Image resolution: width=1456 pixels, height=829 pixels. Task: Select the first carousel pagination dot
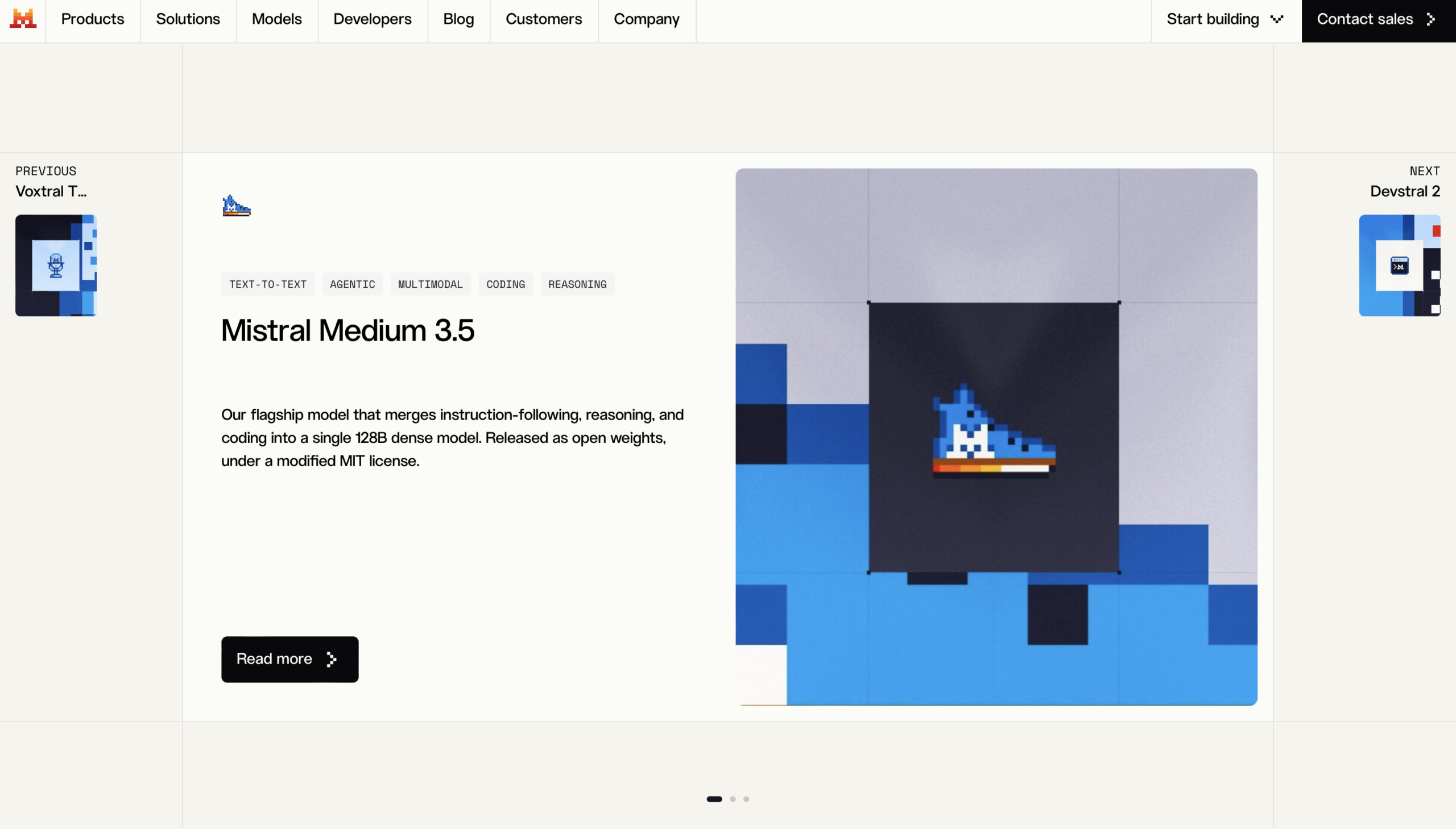pos(714,799)
